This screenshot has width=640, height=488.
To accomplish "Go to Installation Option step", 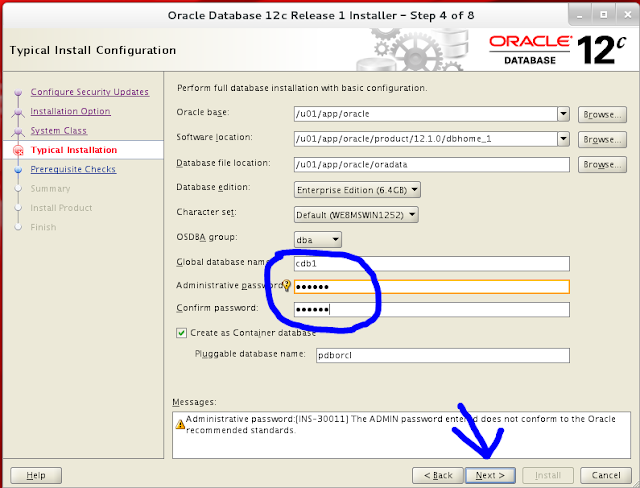I will click(71, 111).
